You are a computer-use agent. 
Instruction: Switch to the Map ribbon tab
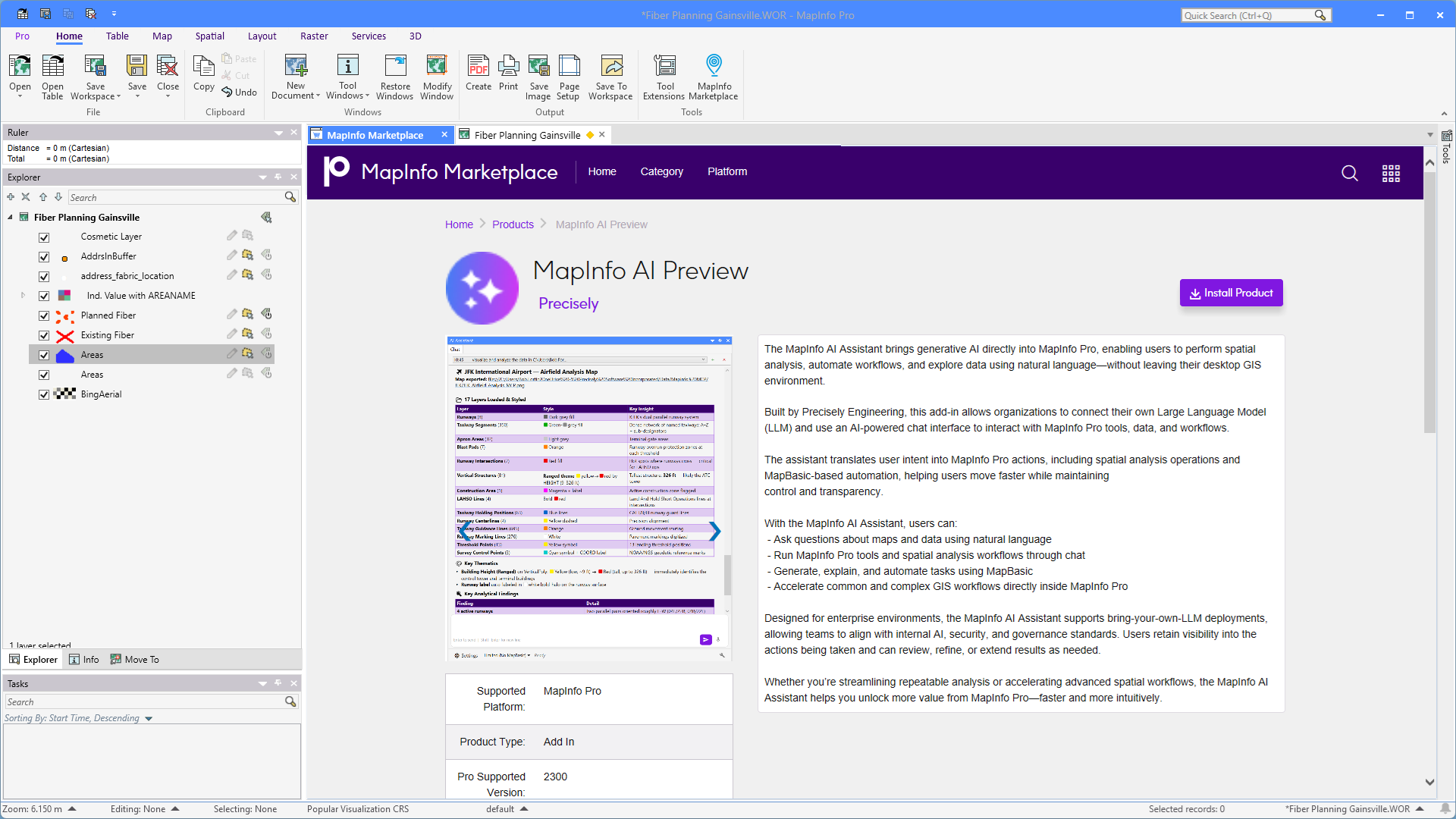[x=162, y=36]
